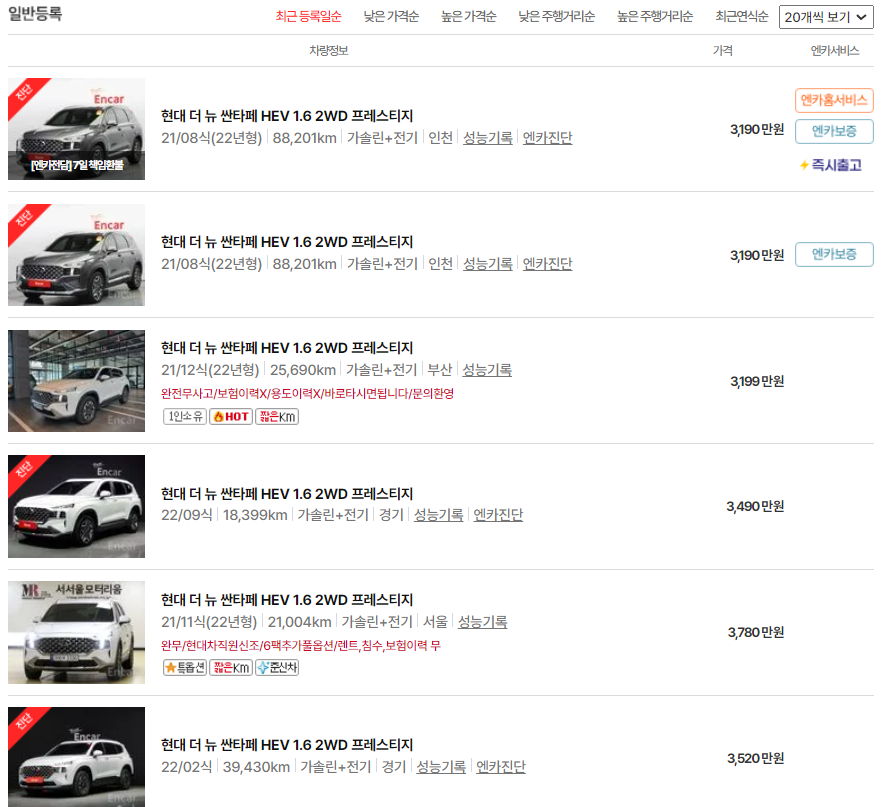Click the 차량정보 column header
This screenshot has height=807, width=881.
click(x=329, y=51)
